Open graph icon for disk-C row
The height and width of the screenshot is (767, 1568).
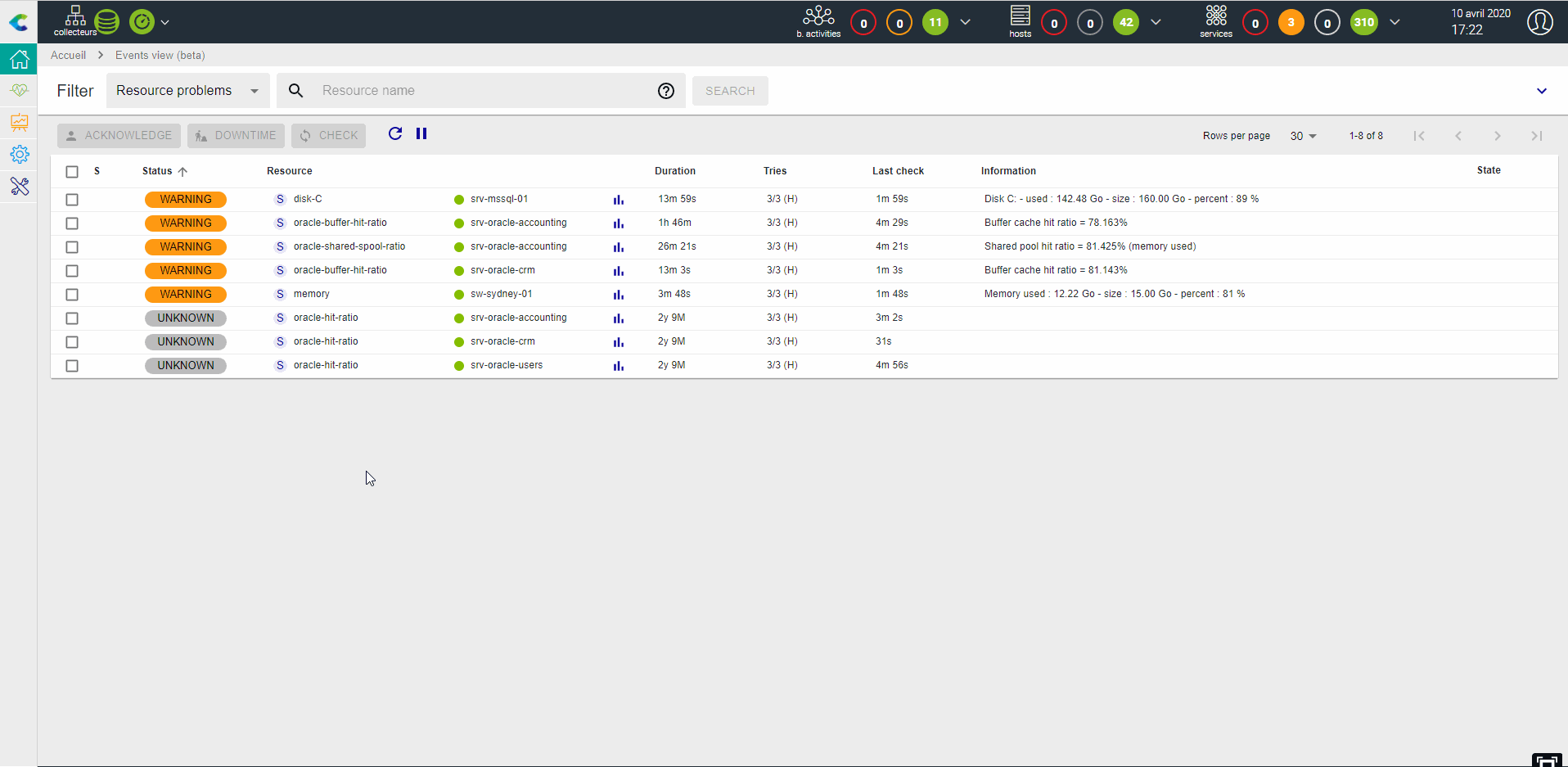pyautogui.click(x=619, y=200)
